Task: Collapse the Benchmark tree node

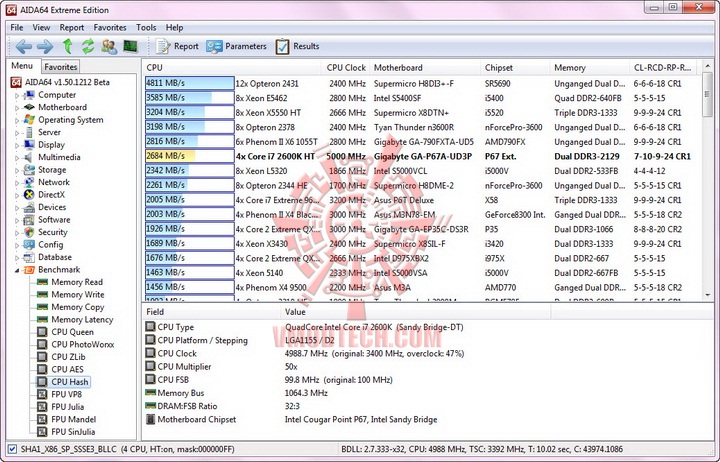Action: point(17,270)
